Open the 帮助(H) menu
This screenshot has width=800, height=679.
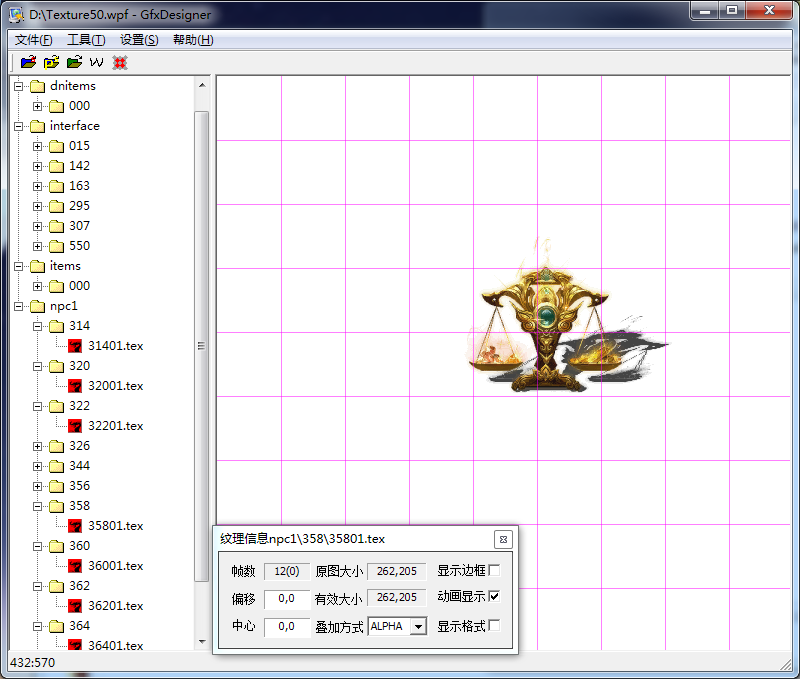pyautogui.click(x=193, y=40)
